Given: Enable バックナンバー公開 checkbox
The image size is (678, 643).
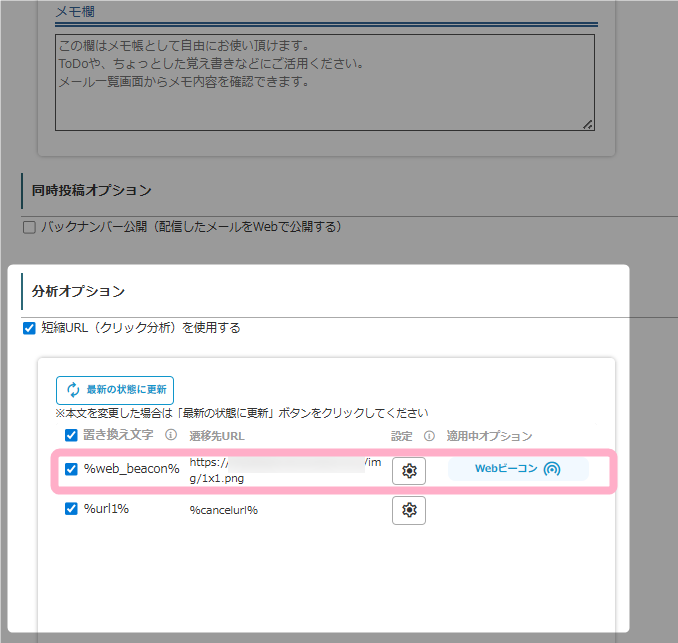Looking at the screenshot, I should click(x=29, y=227).
